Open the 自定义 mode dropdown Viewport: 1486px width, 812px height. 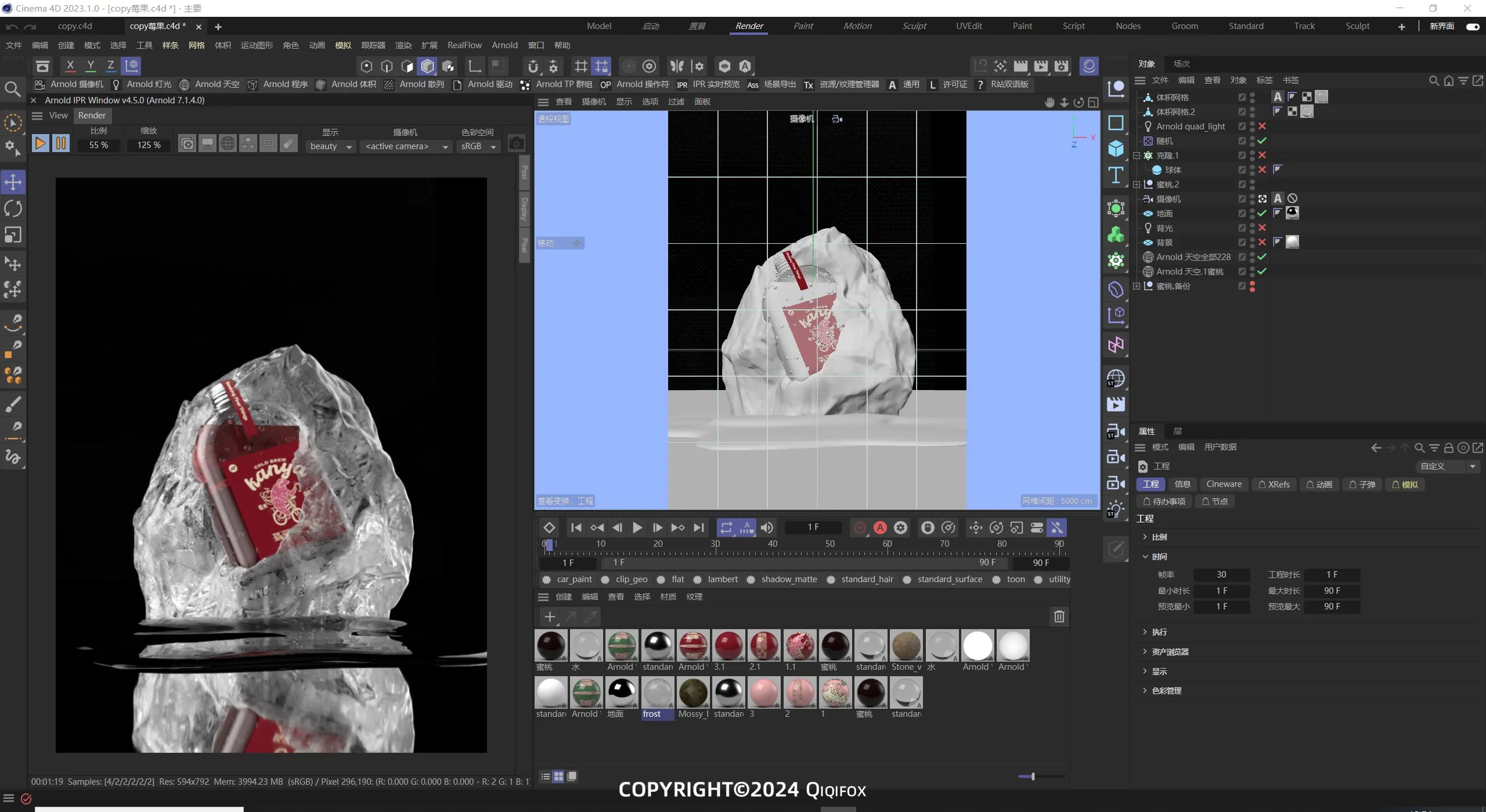1448,466
